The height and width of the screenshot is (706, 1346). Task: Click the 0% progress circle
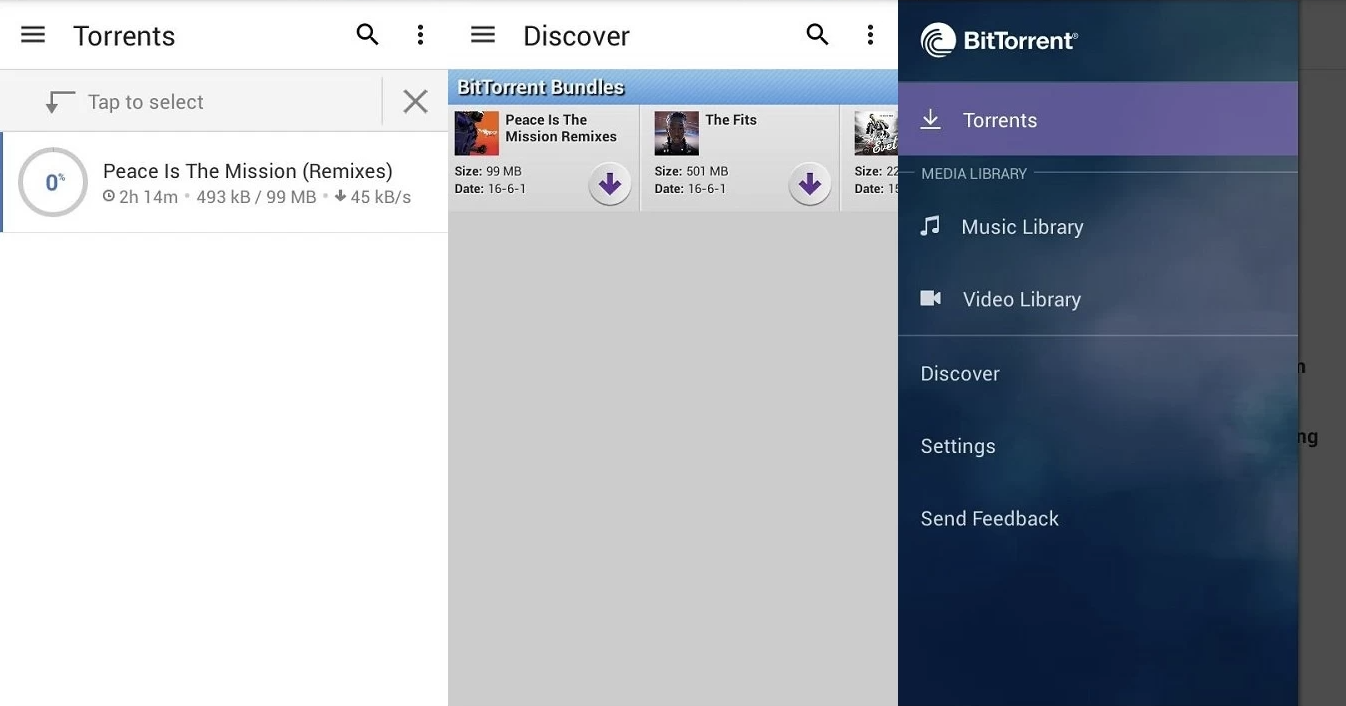pos(52,182)
